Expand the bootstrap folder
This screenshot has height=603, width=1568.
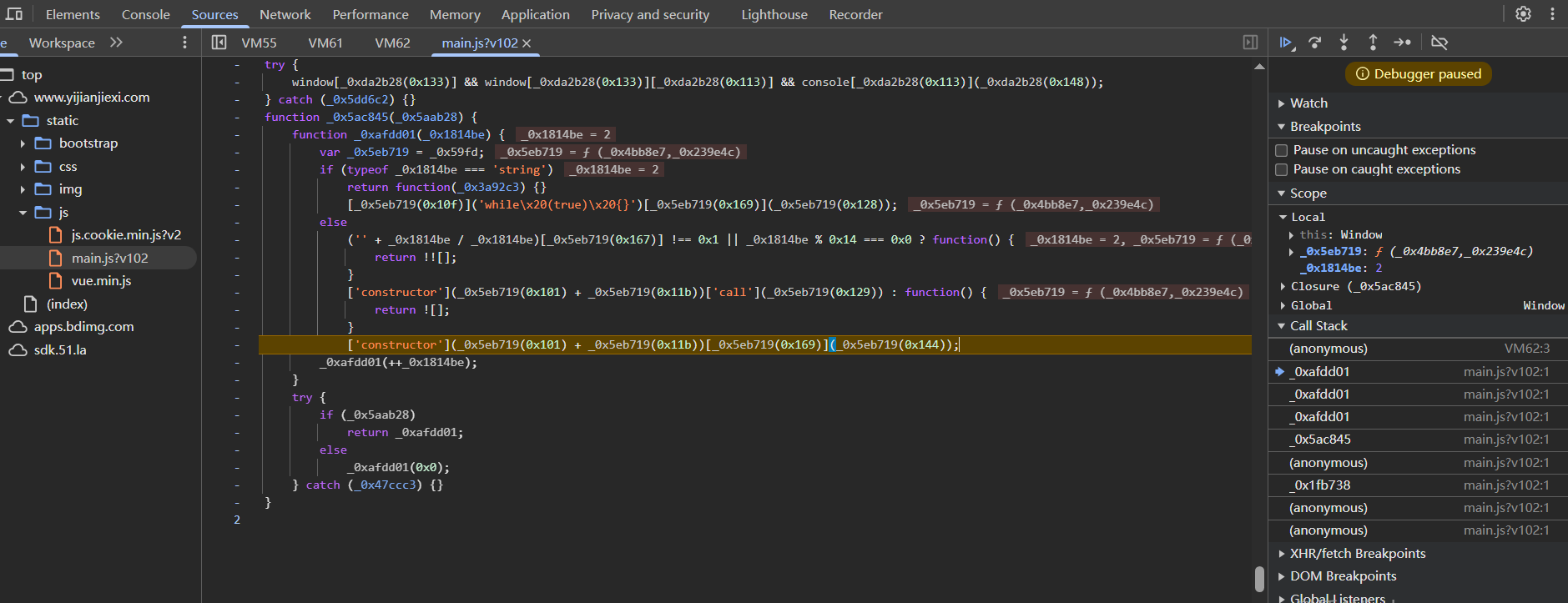coord(23,143)
